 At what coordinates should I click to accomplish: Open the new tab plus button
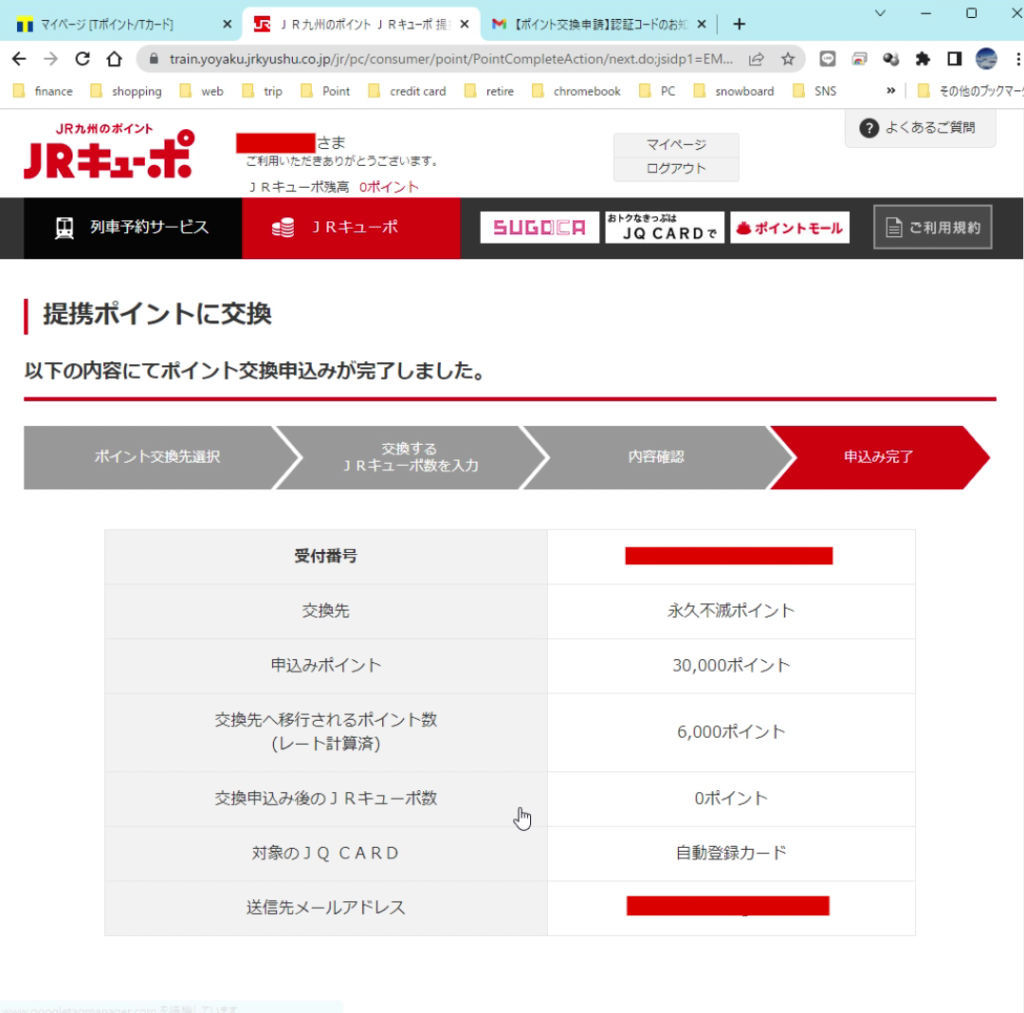click(x=739, y=24)
